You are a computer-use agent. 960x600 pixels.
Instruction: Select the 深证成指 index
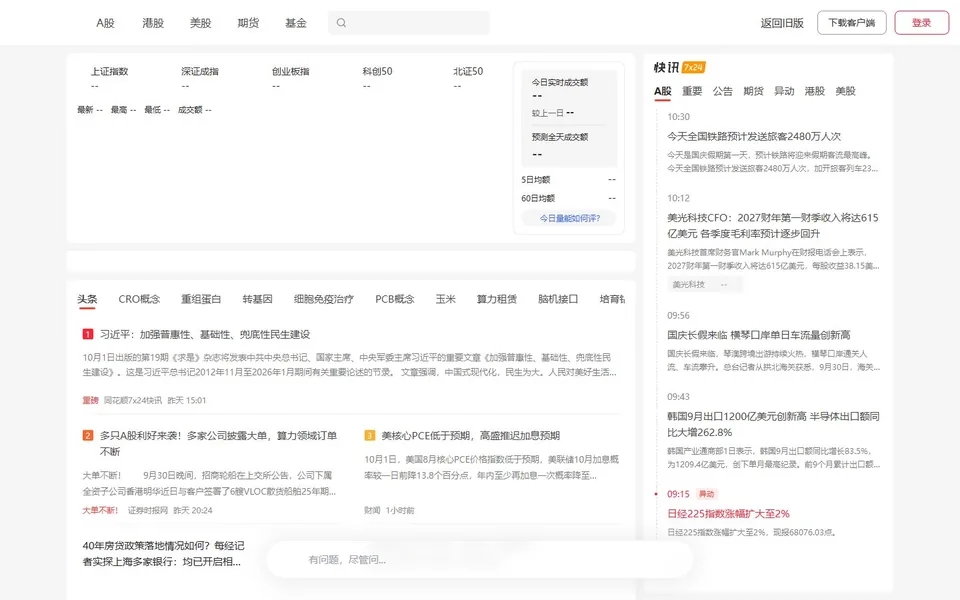[x=200, y=71]
